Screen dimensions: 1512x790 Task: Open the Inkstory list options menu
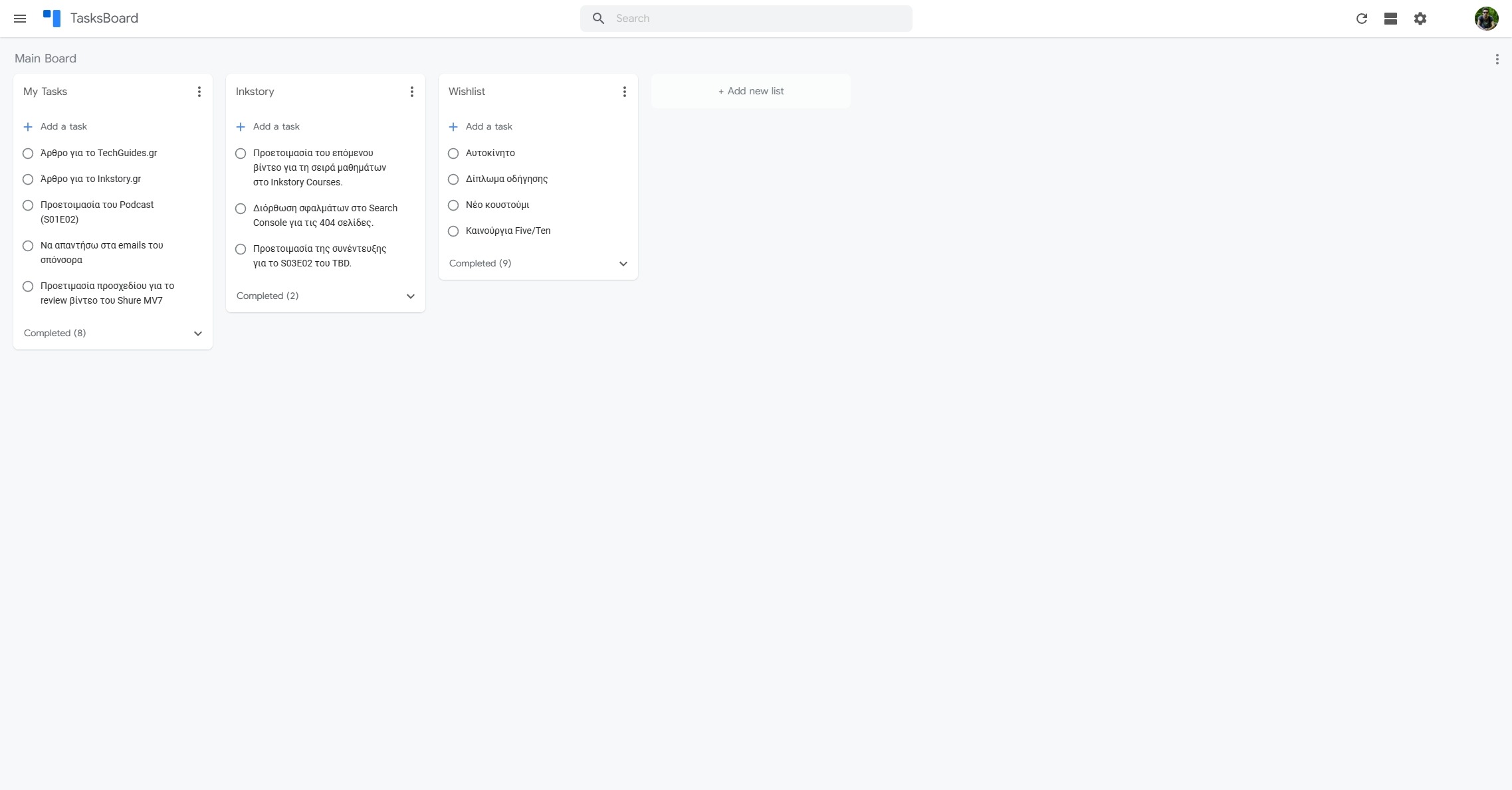pyautogui.click(x=411, y=91)
